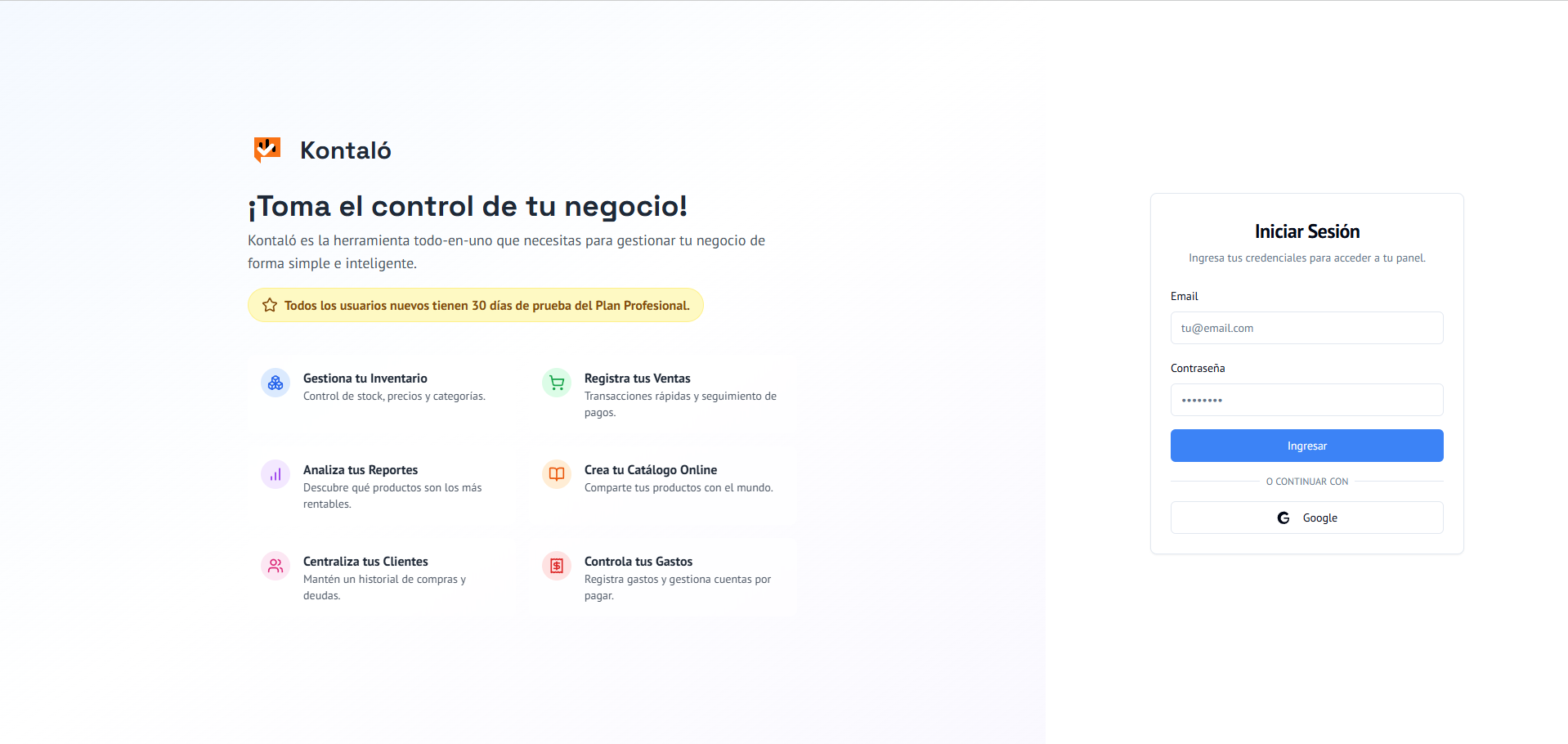The width and height of the screenshot is (1568, 744).
Task: Click the Controla tus Gastos feature card
Action: click(662, 577)
